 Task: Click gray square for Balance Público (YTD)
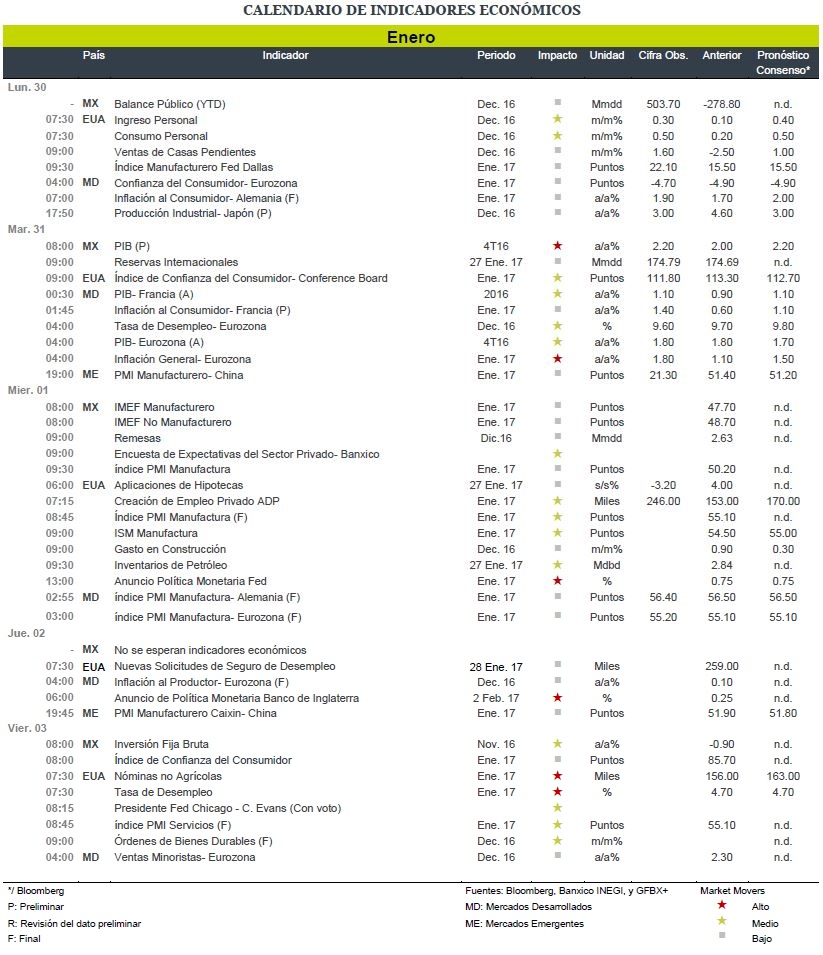click(x=557, y=102)
